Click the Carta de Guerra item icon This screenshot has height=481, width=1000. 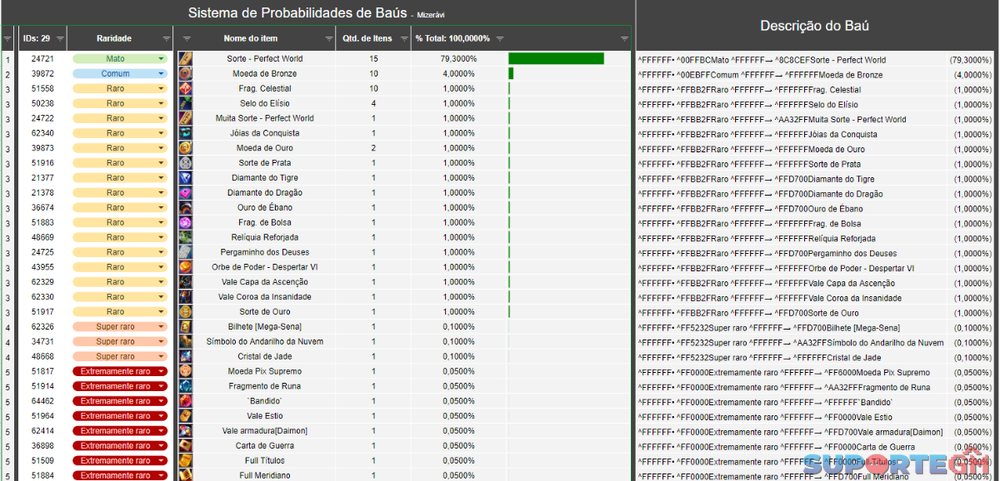click(x=185, y=445)
